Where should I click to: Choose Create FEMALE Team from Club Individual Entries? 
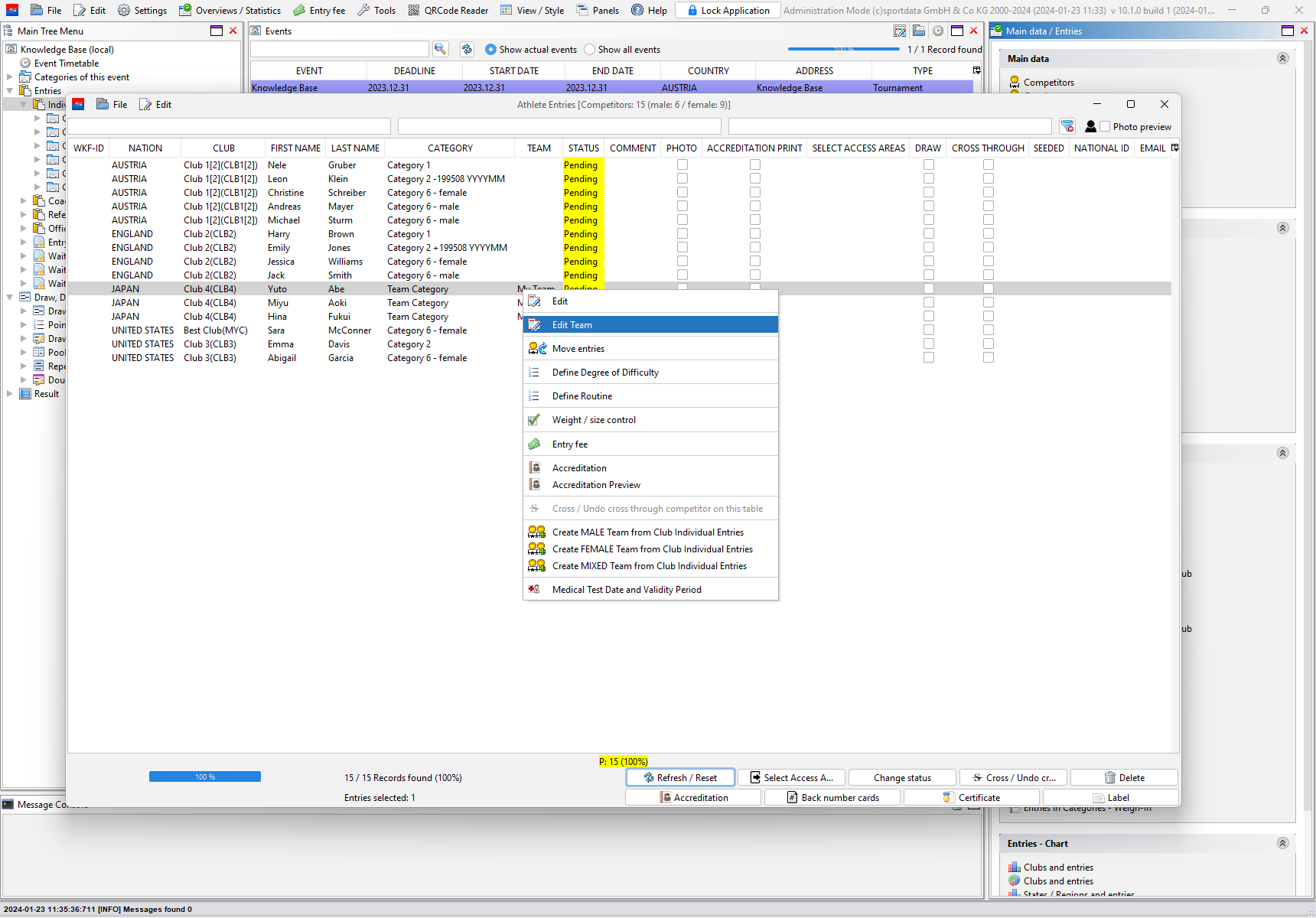tap(650, 549)
